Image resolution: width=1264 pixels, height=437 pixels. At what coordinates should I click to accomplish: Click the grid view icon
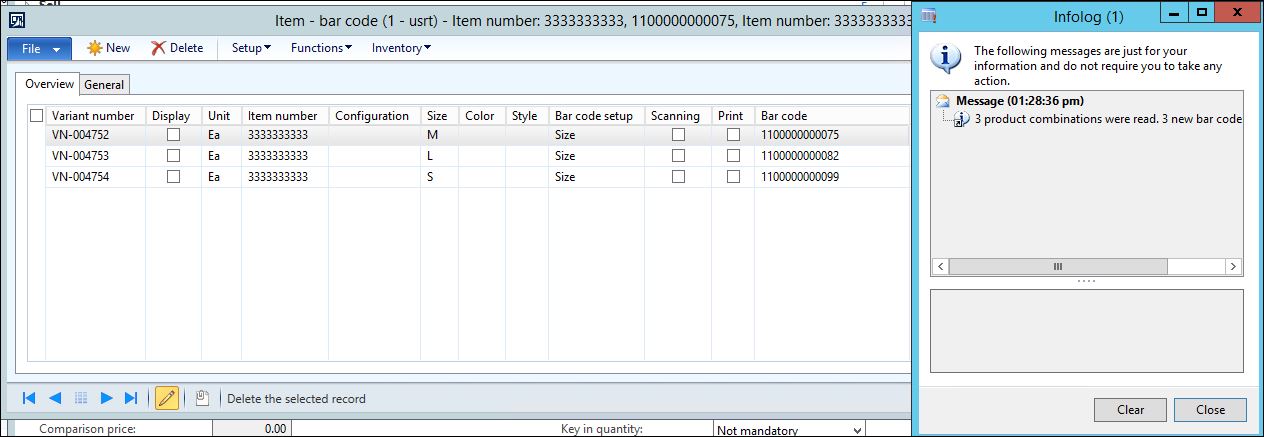[82, 398]
